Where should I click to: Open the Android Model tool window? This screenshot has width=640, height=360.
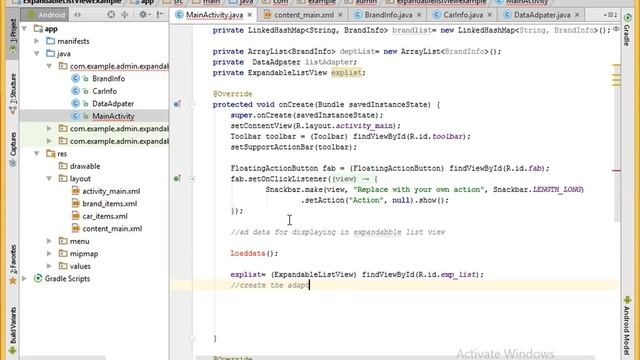click(x=627, y=327)
